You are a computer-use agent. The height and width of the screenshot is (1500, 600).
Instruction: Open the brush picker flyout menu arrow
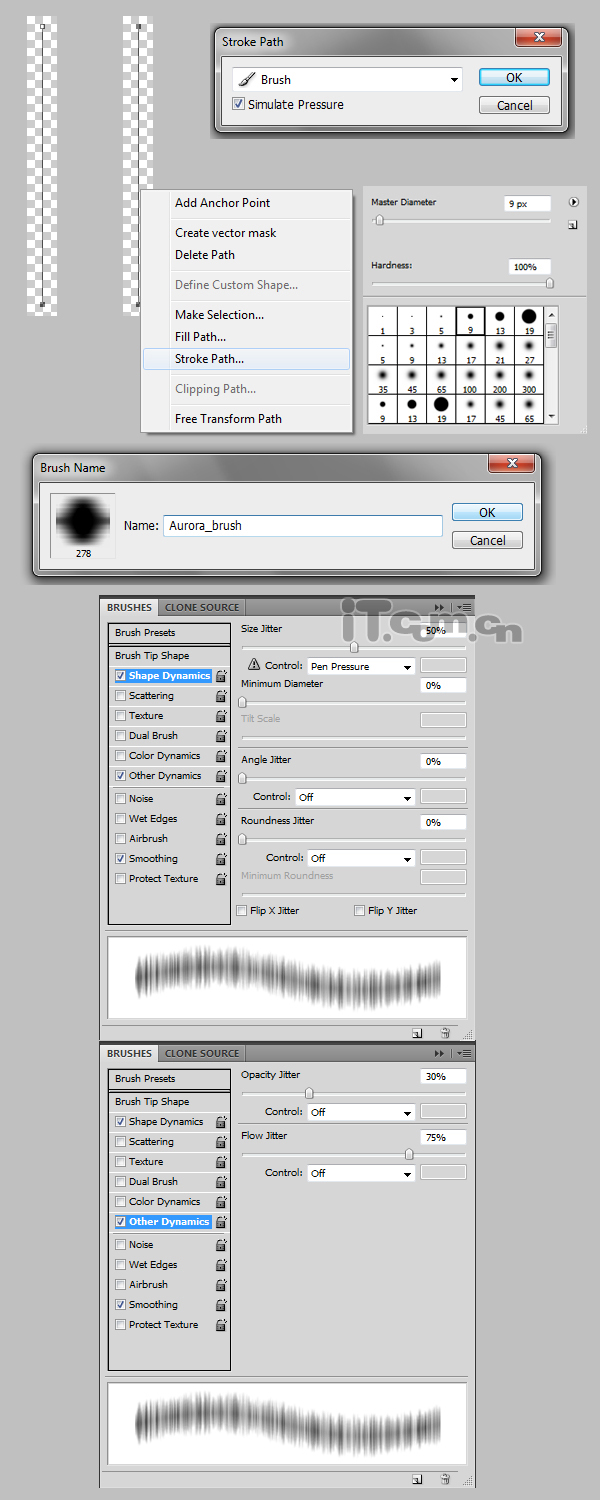(573, 202)
